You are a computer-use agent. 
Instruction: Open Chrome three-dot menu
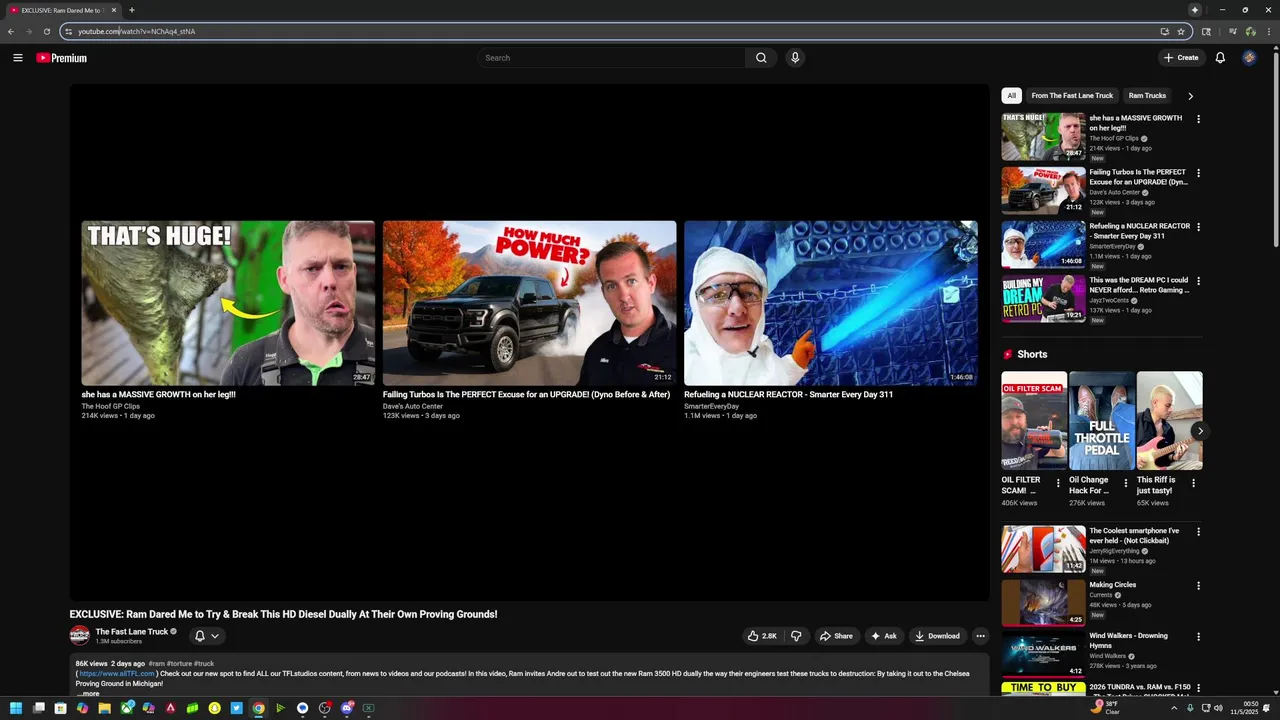pos(1269,31)
